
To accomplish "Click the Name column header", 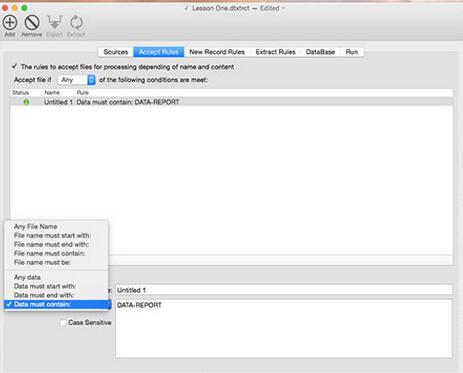I will [x=52, y=92].
